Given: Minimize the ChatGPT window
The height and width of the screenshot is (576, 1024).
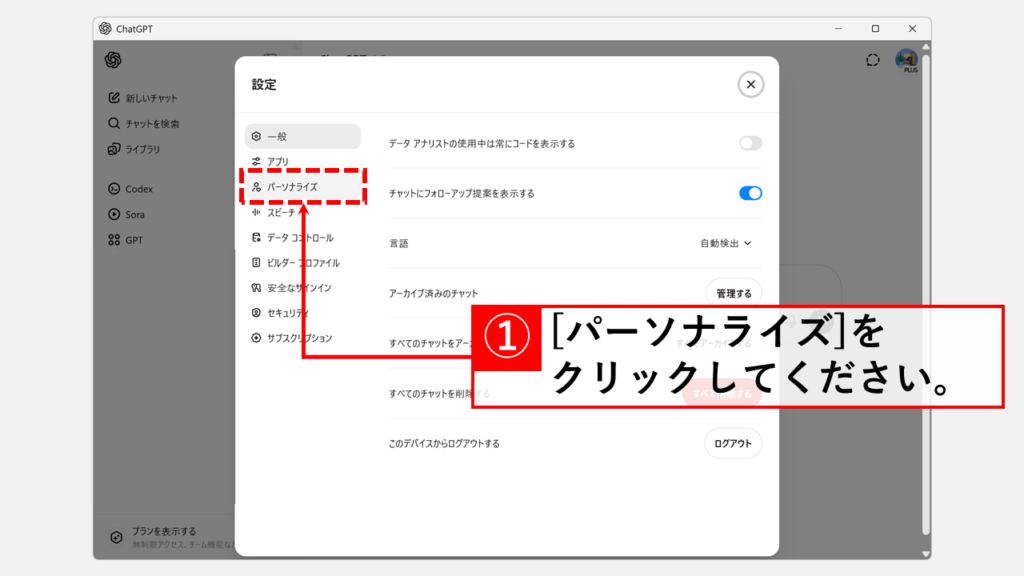Looking at the screenshot, I should click(x=839, y=29).
